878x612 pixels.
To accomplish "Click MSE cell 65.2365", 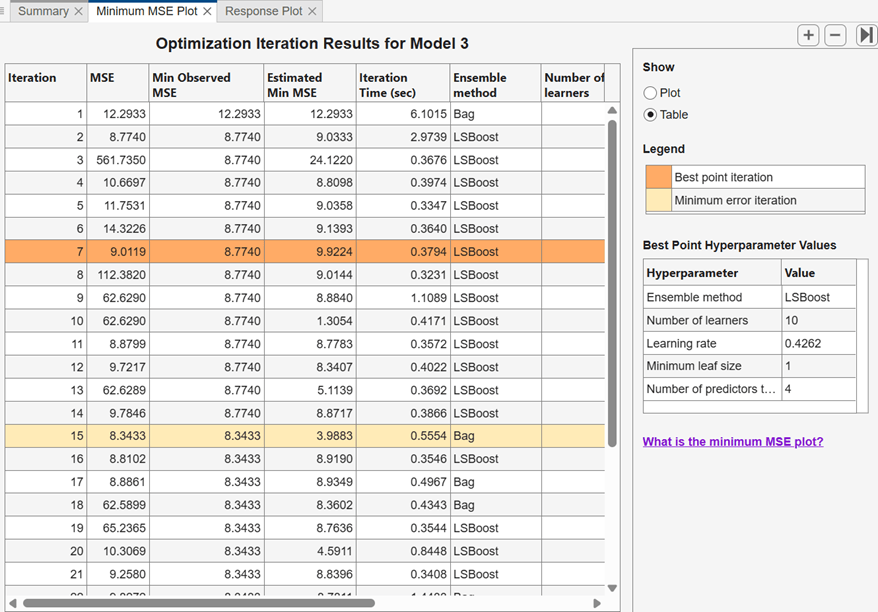I will click(118, 527).
